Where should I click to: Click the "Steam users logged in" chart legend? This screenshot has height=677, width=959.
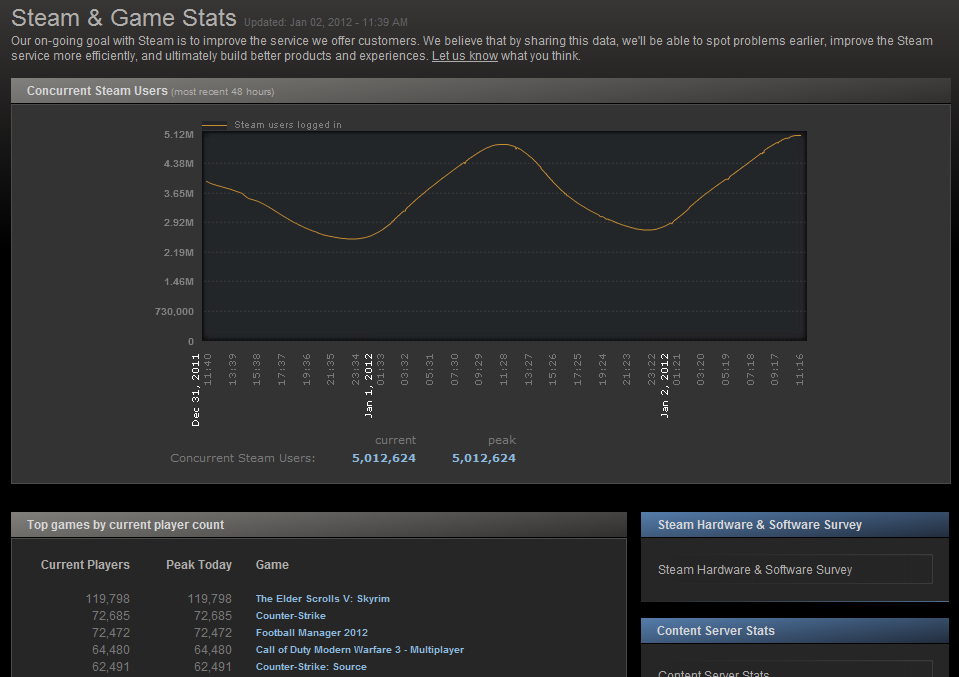(287, 125)
